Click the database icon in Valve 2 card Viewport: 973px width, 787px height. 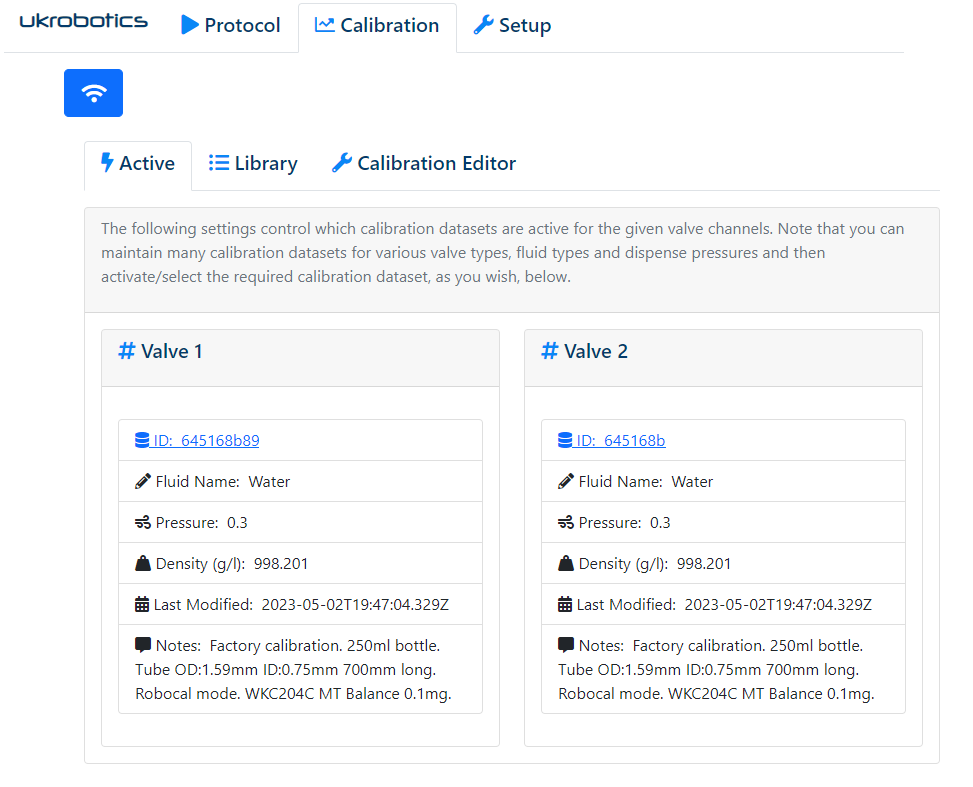pyautogui.click(x=565, y=440)
